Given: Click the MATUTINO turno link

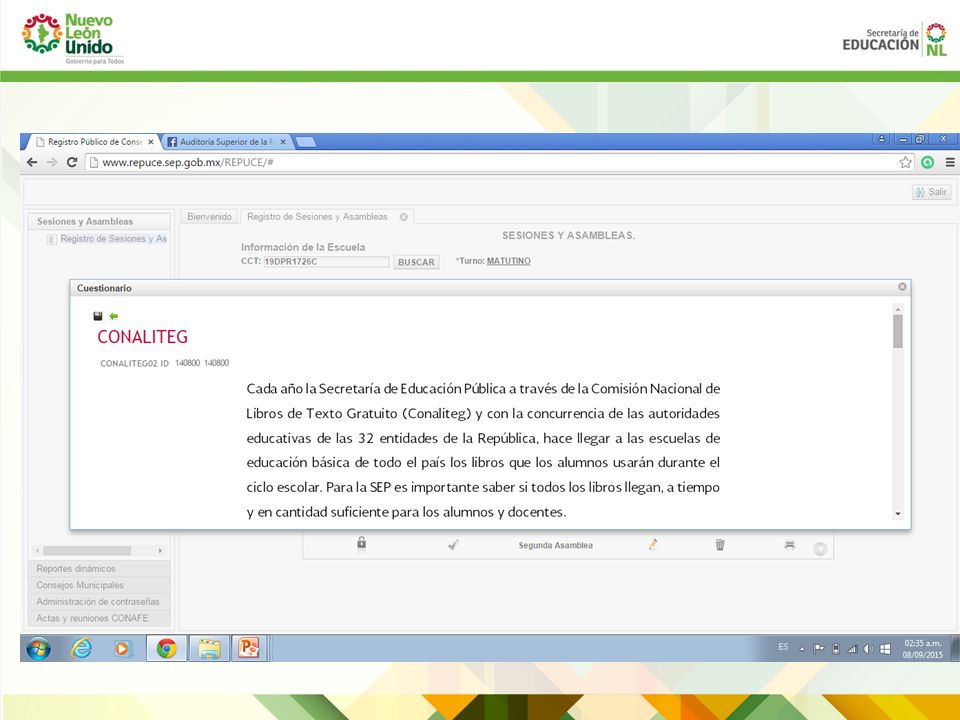Looking at the screenshot, I should [x=509, y=261].
